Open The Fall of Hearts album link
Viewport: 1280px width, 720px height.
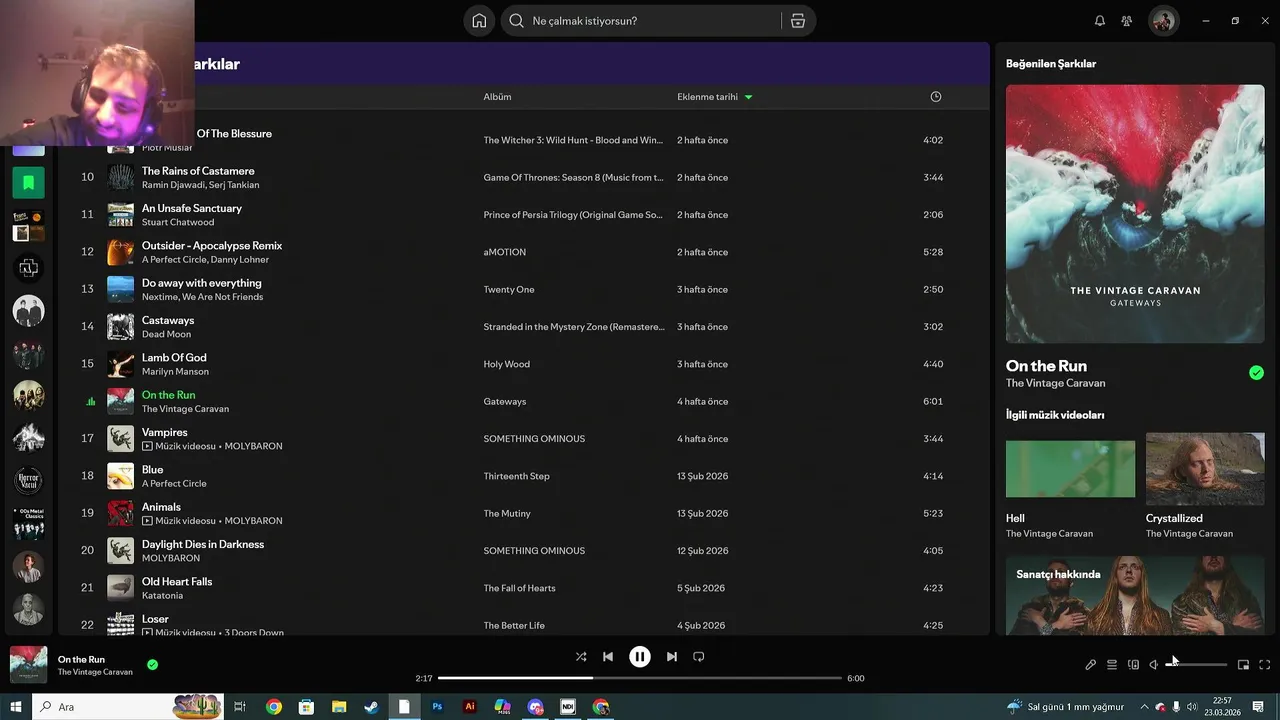coord(520,588)
